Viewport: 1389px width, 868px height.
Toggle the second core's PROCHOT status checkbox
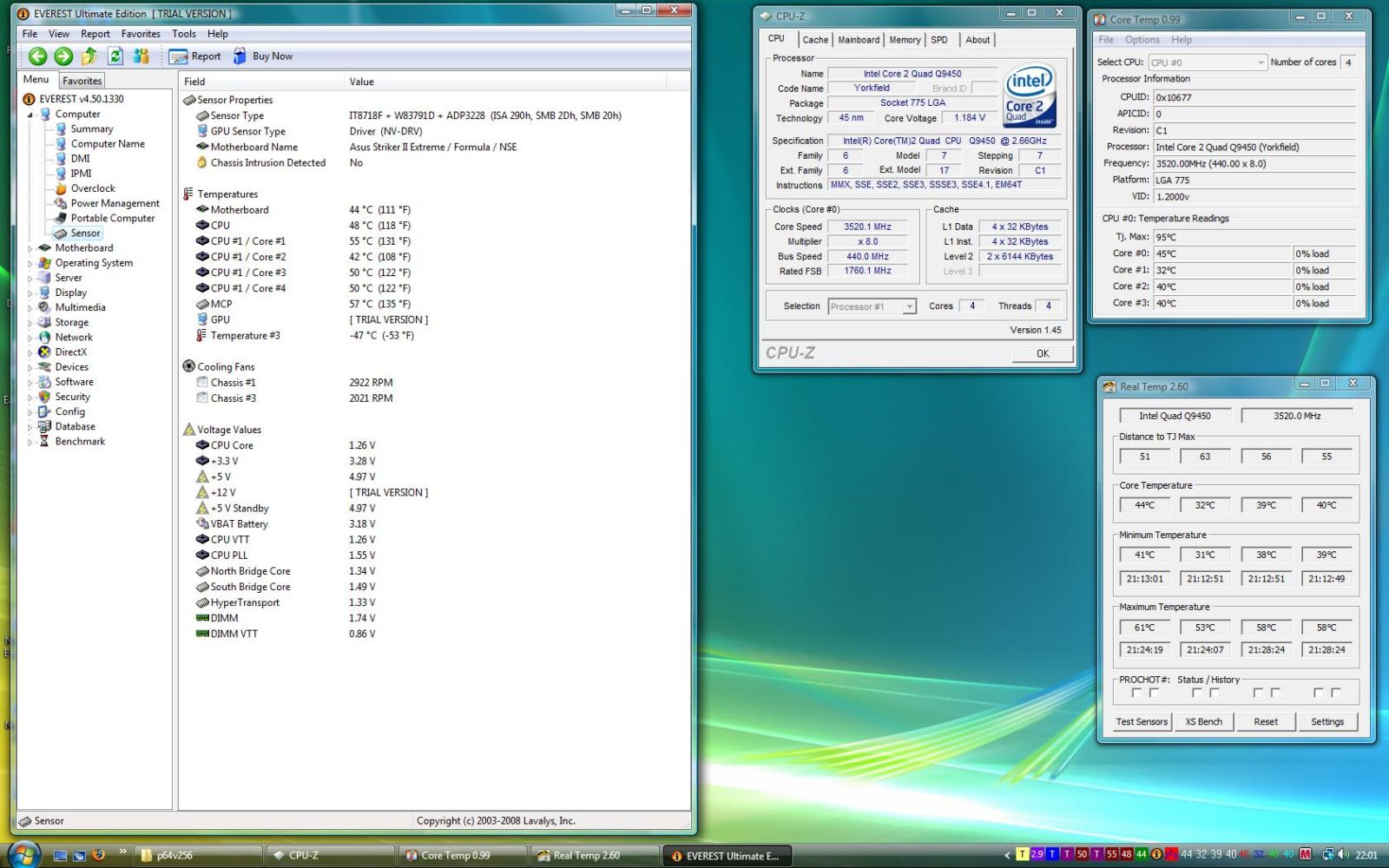[1197, 693]
